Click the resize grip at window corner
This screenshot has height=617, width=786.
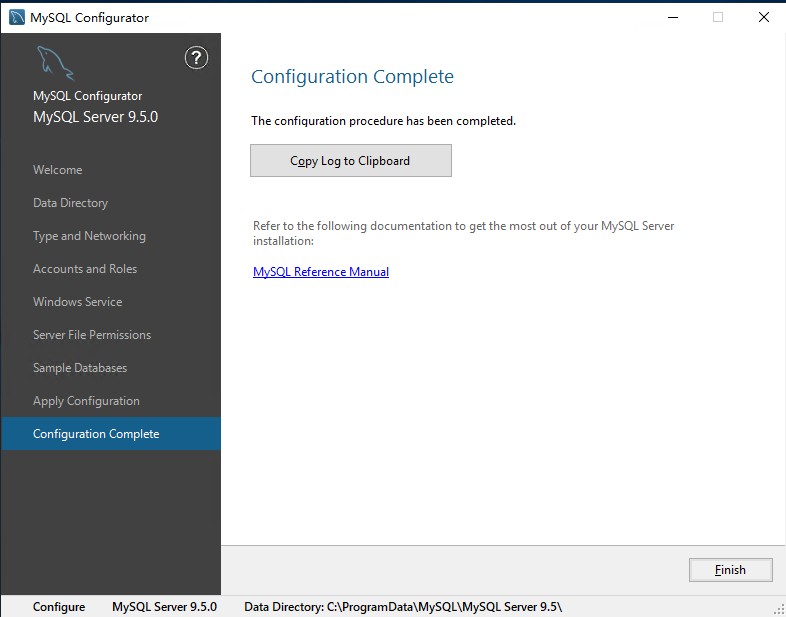click(x=778, y=609)
